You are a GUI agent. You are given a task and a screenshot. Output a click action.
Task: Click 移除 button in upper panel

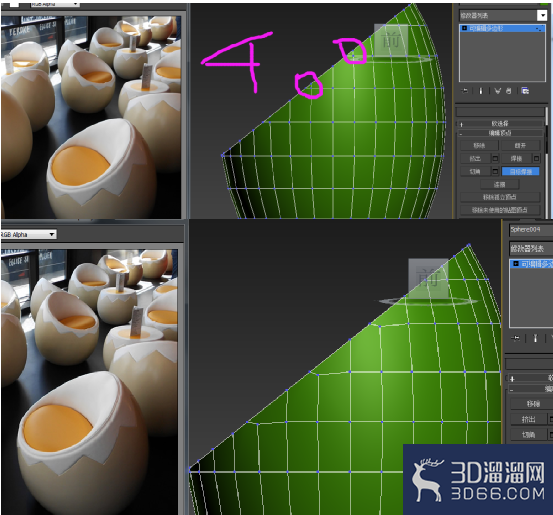[479, 145]
